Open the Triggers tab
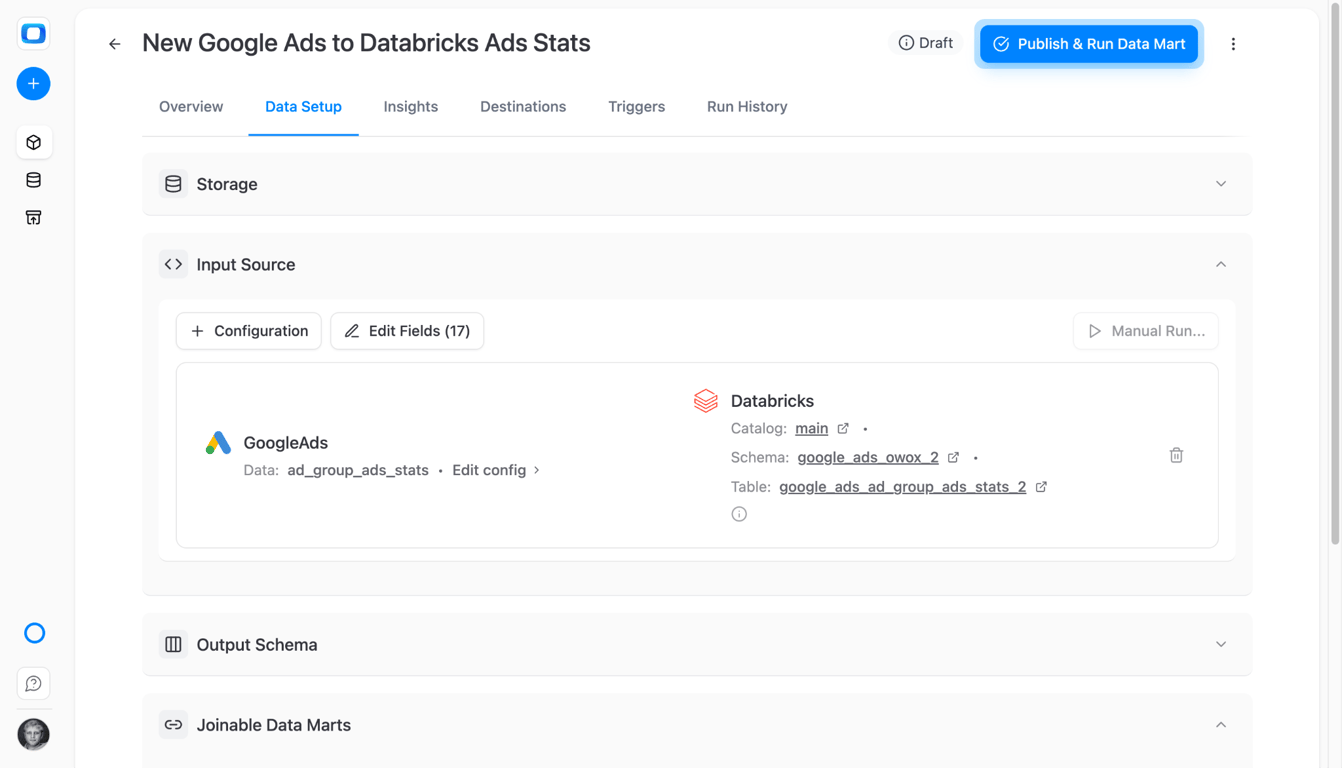Image resolution: width=1342 pixels, height=768 pixels. (x=636, y=107)
